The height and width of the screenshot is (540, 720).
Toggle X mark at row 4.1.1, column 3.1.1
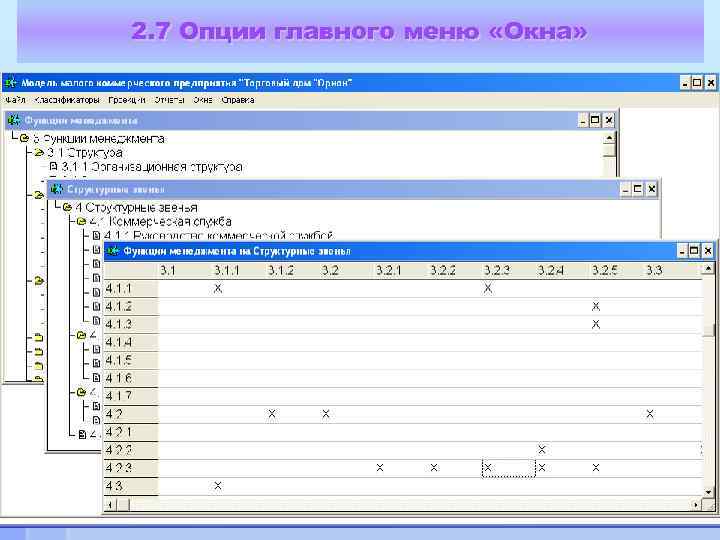[218, 288]
